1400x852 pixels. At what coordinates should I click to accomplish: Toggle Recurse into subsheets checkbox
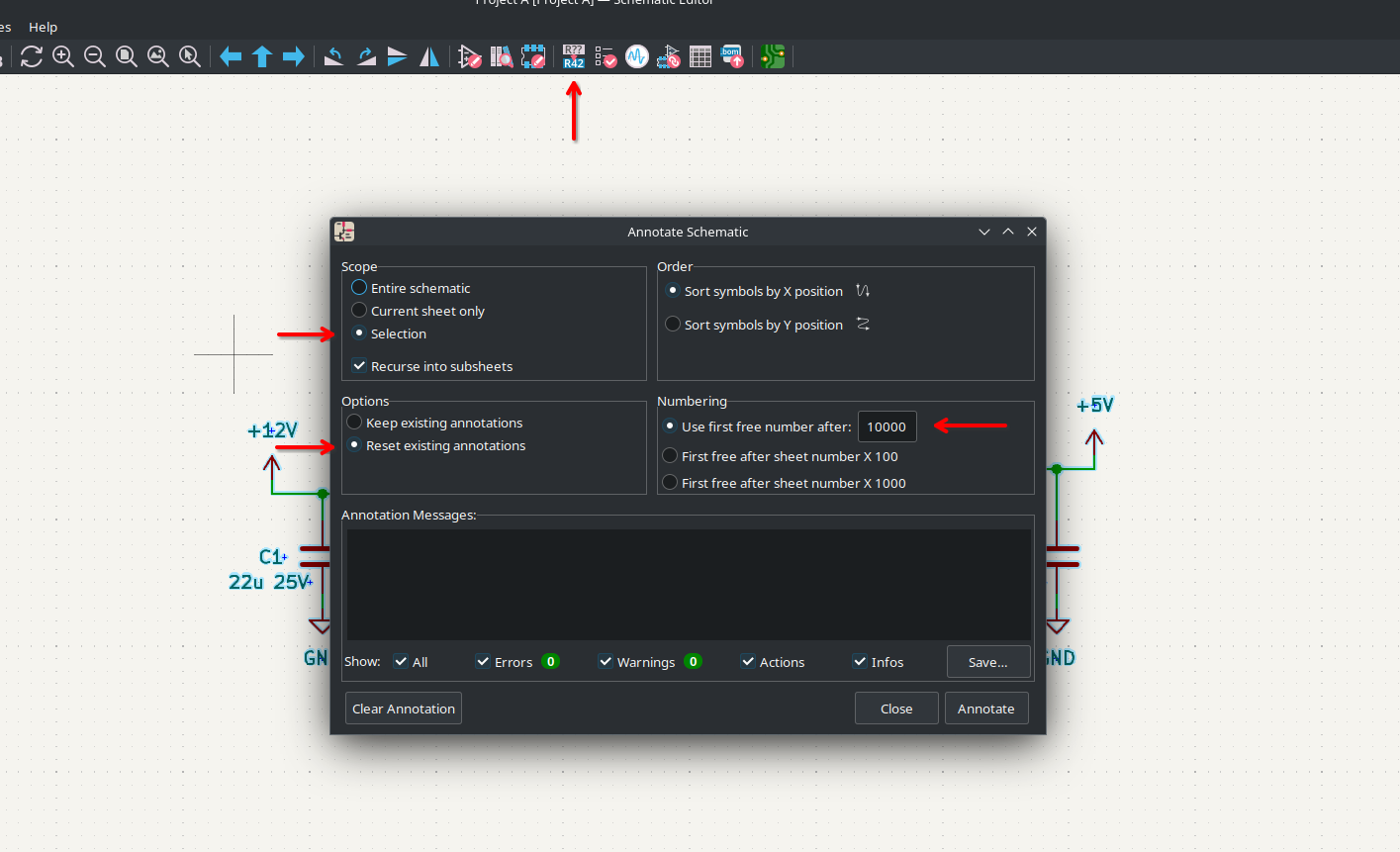click(359, 366)
